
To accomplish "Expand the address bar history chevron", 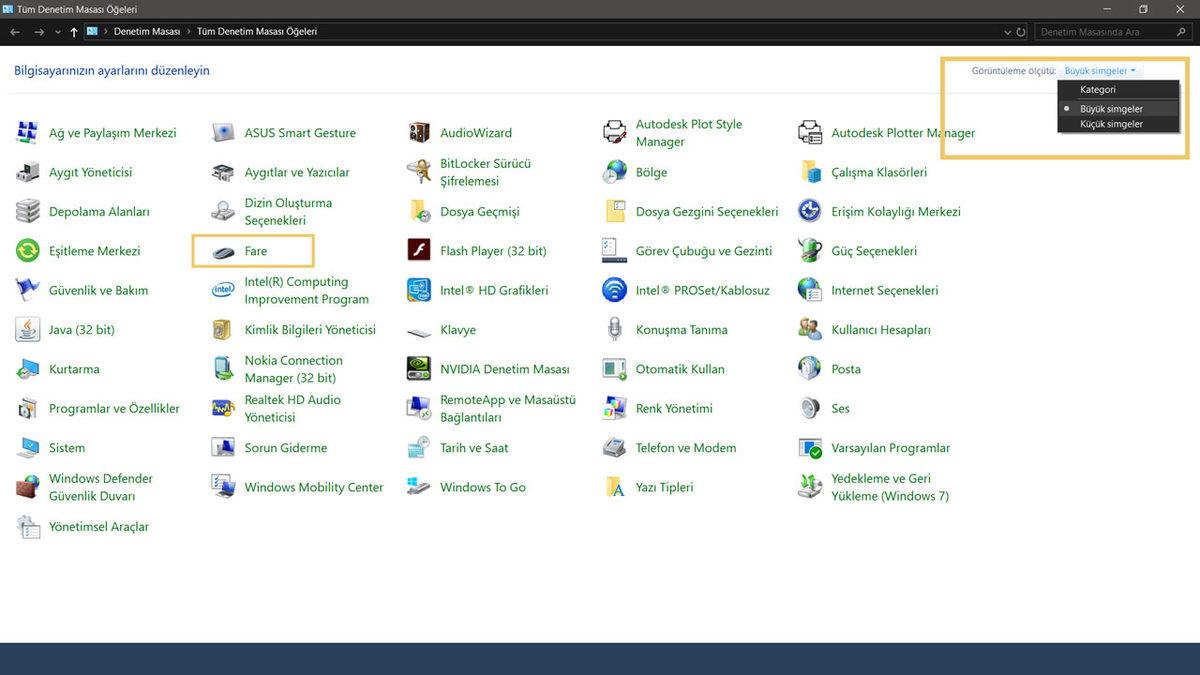I will click(x=1007, y=32).
